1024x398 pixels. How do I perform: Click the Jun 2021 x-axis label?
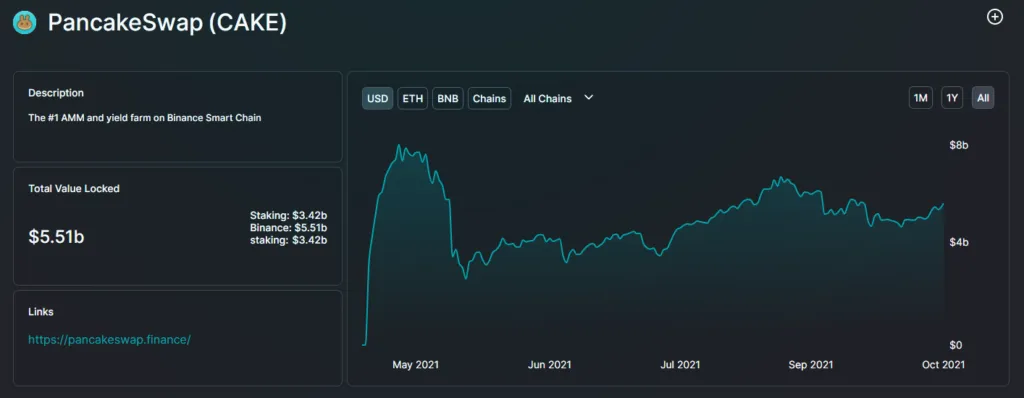(x=548, y=365)
